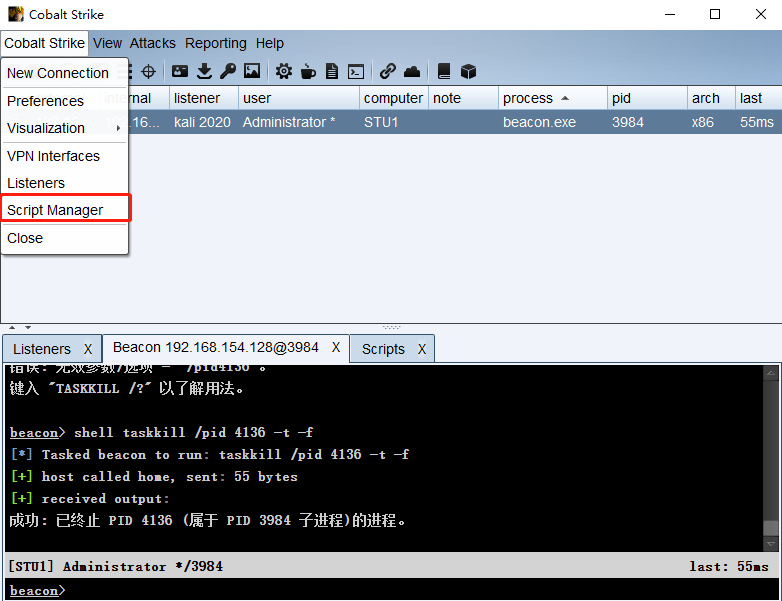This screenshot has width=782, height=601.
Task: Close the Scripts tab
Action: point(422,349)
